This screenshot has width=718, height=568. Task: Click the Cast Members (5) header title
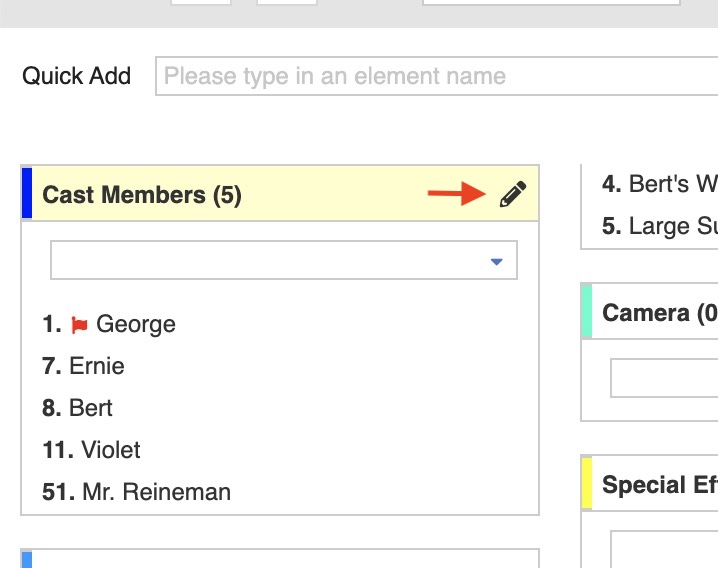tap(142, 195)
